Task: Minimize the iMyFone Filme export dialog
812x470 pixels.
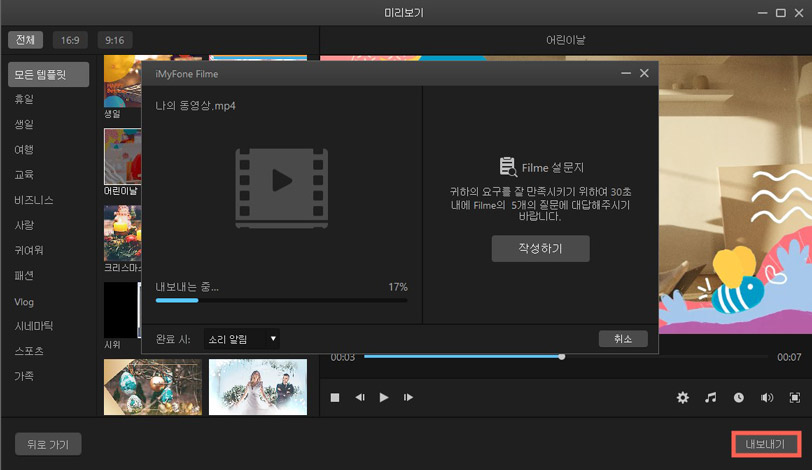Action: click(626, 74)
